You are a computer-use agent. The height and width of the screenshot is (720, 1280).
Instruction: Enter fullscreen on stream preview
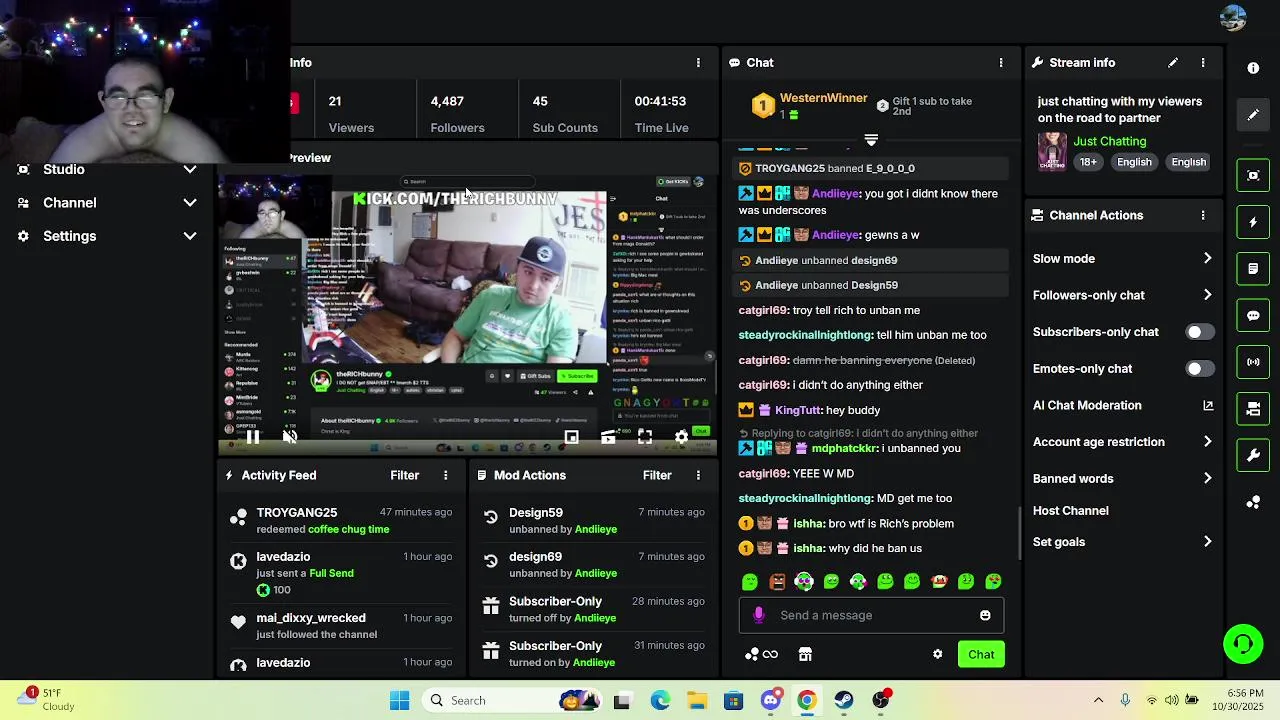[x=645, y=437]
